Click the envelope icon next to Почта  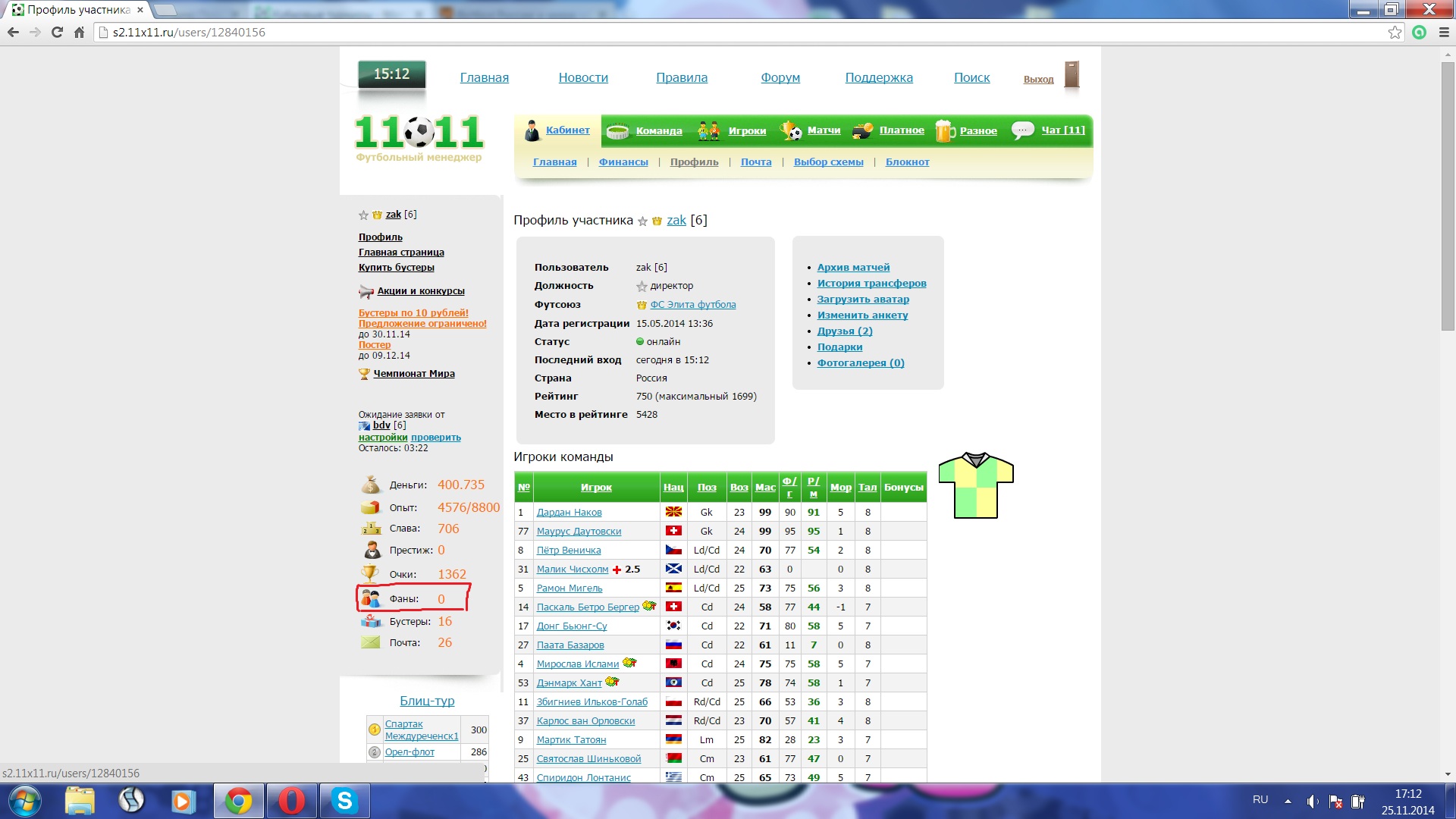[x=371, y=642]
